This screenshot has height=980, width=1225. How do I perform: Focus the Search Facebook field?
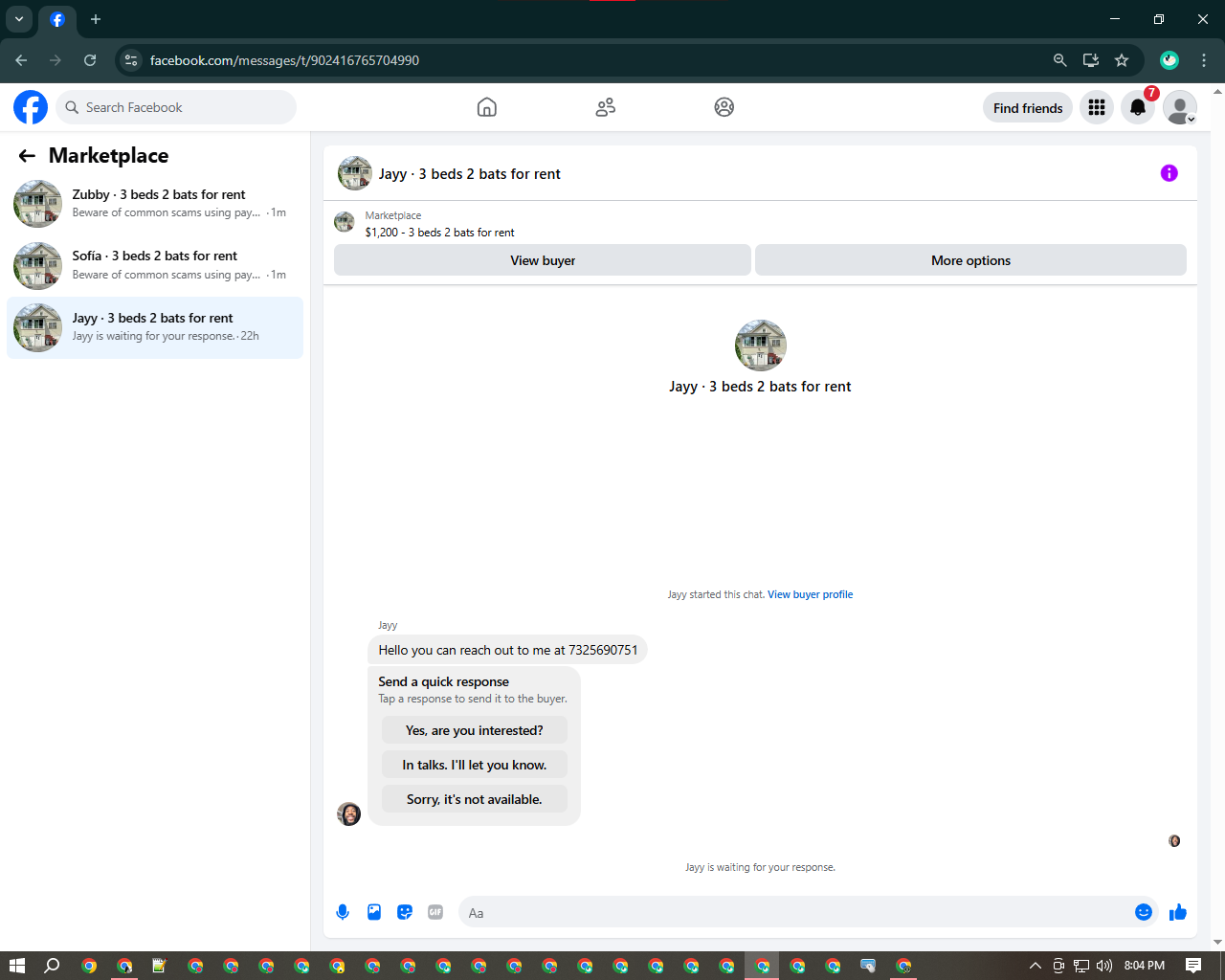point(176,107)
